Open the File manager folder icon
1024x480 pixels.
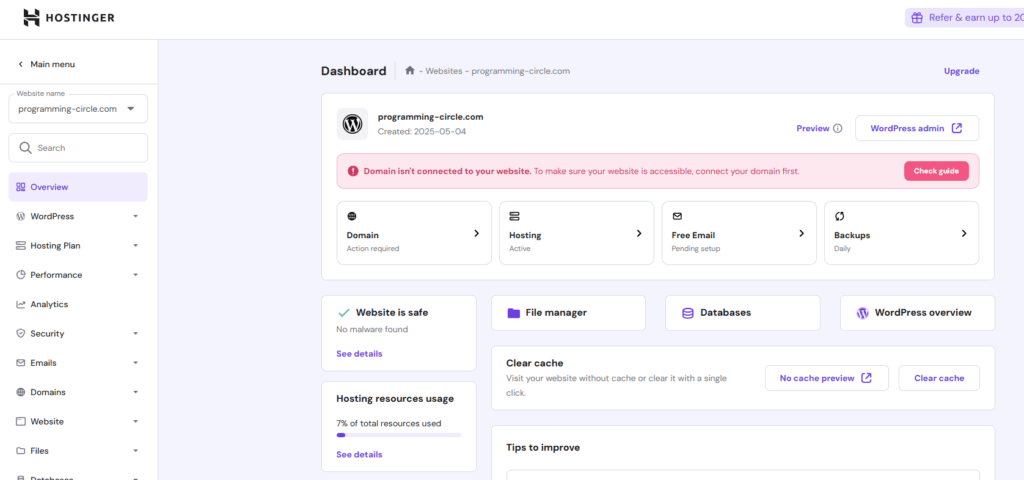(513, 313)
